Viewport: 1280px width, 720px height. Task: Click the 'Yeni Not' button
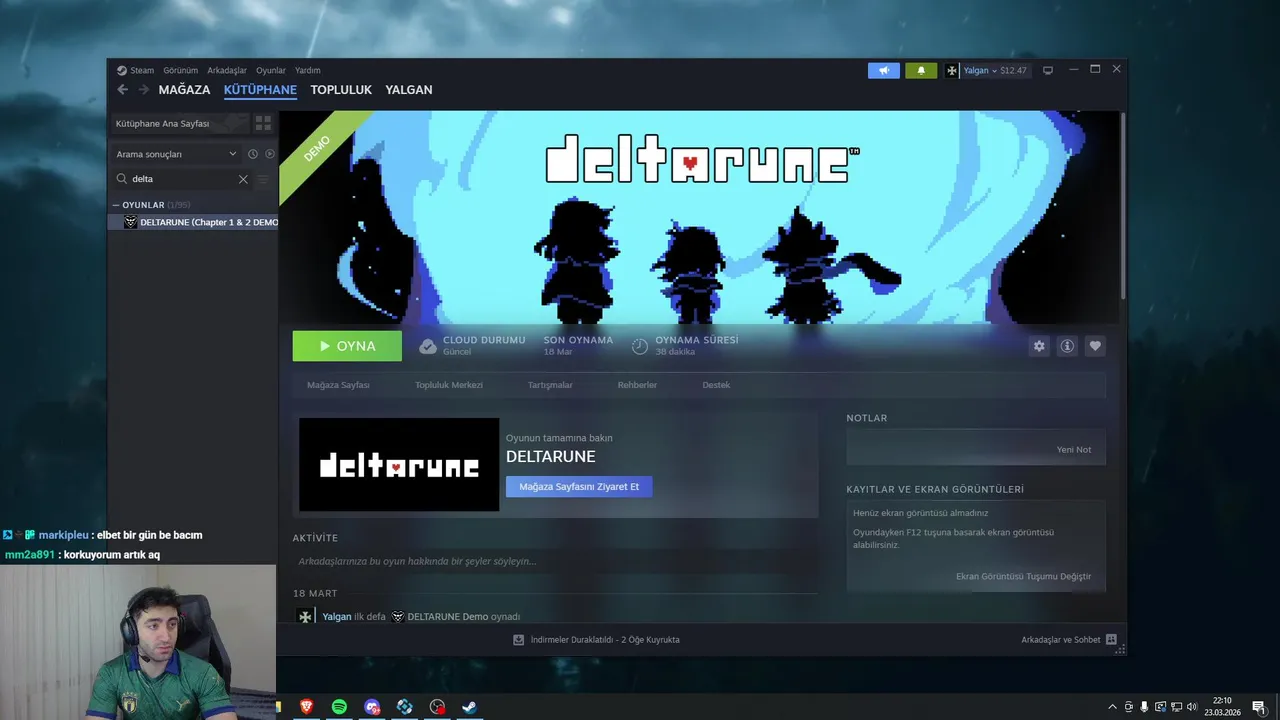[1074, 450]
